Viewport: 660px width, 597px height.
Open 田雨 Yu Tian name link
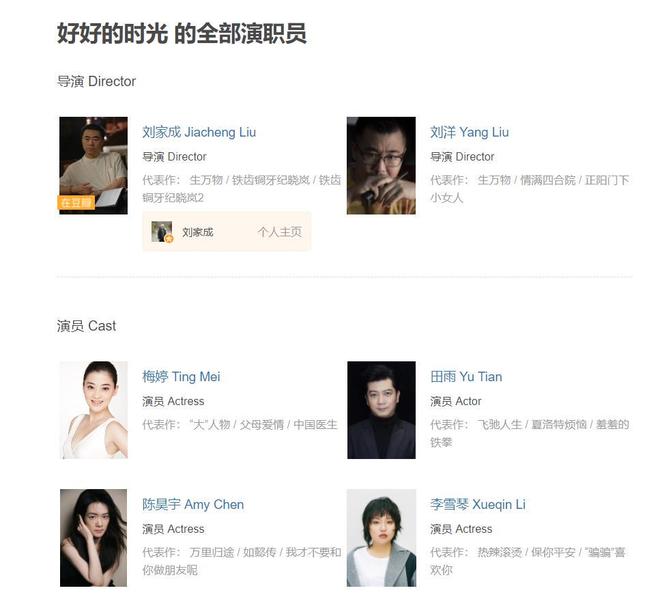[466, 376]
